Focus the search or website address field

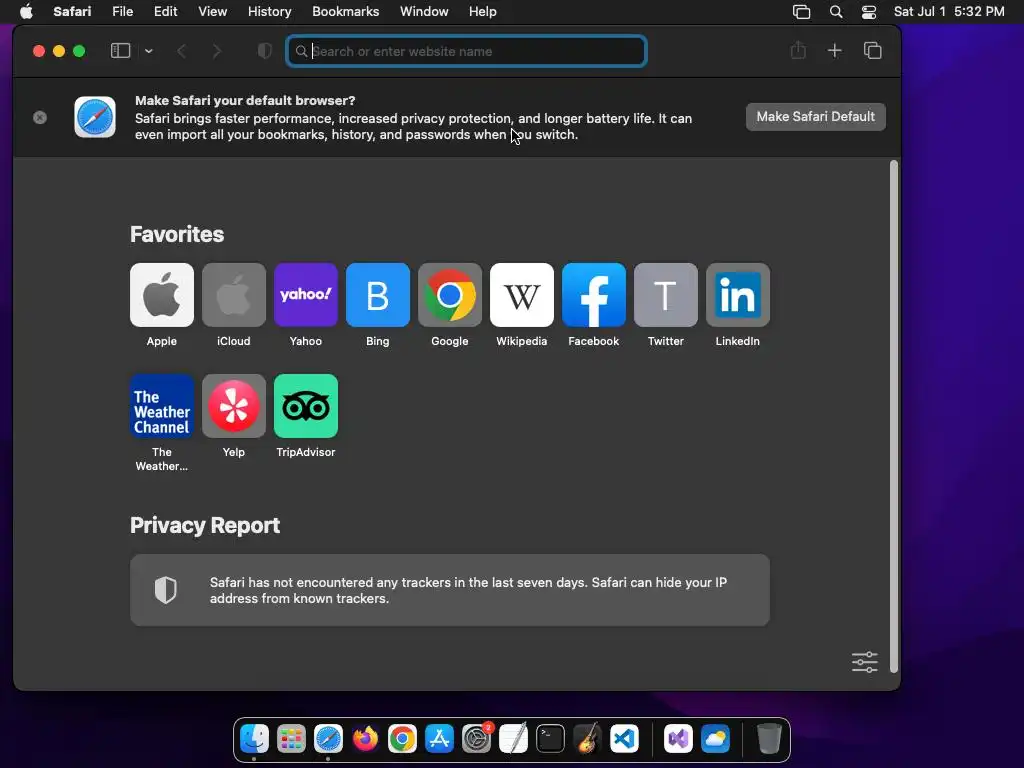point(466,51)
